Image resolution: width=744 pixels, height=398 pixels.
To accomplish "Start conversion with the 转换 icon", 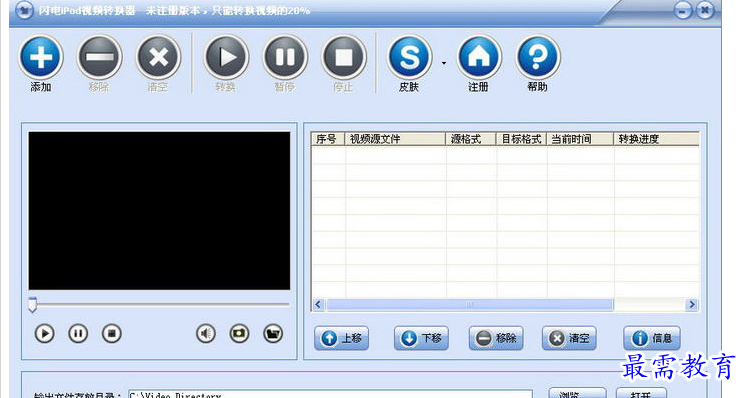I will 226,57.
